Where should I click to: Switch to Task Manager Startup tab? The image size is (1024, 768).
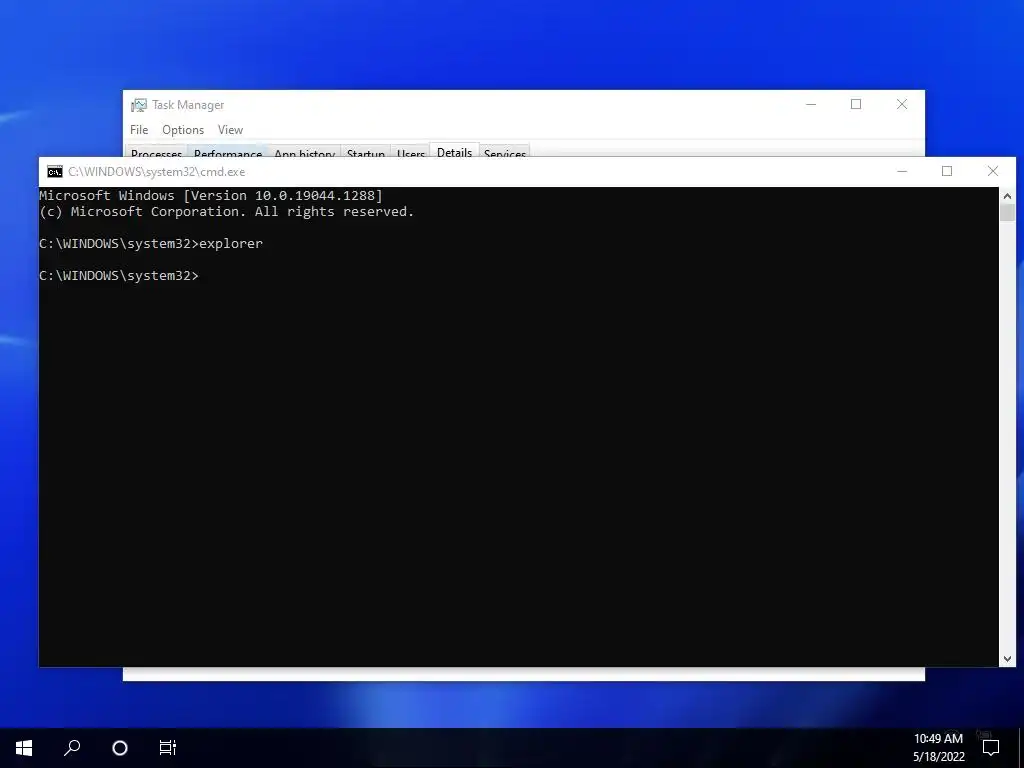[366, 152]
